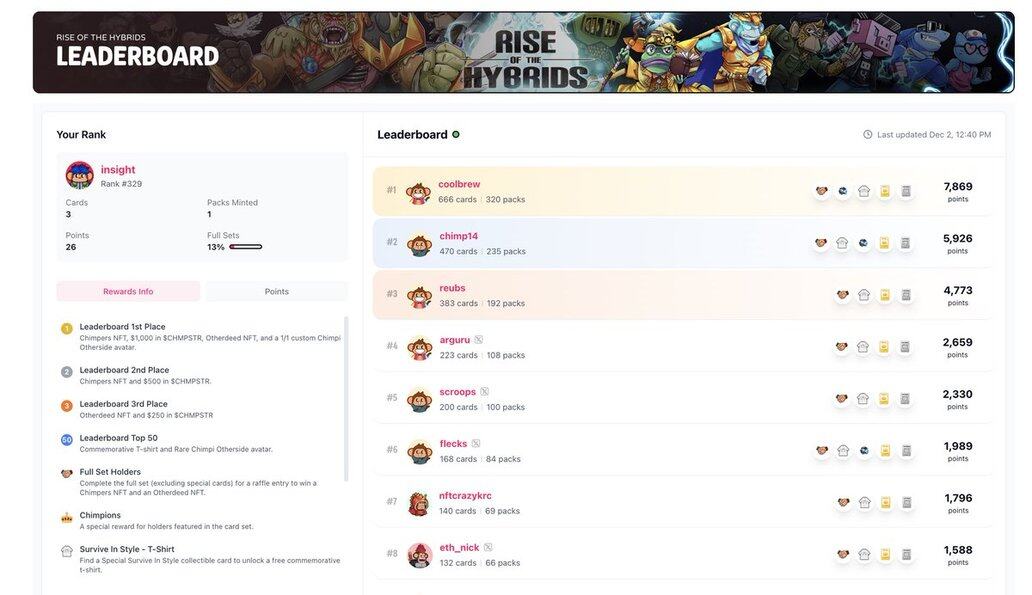Click the green live status dot by Leaderboard
This screenshot has height=595, width=1032.
click(455, 134)
